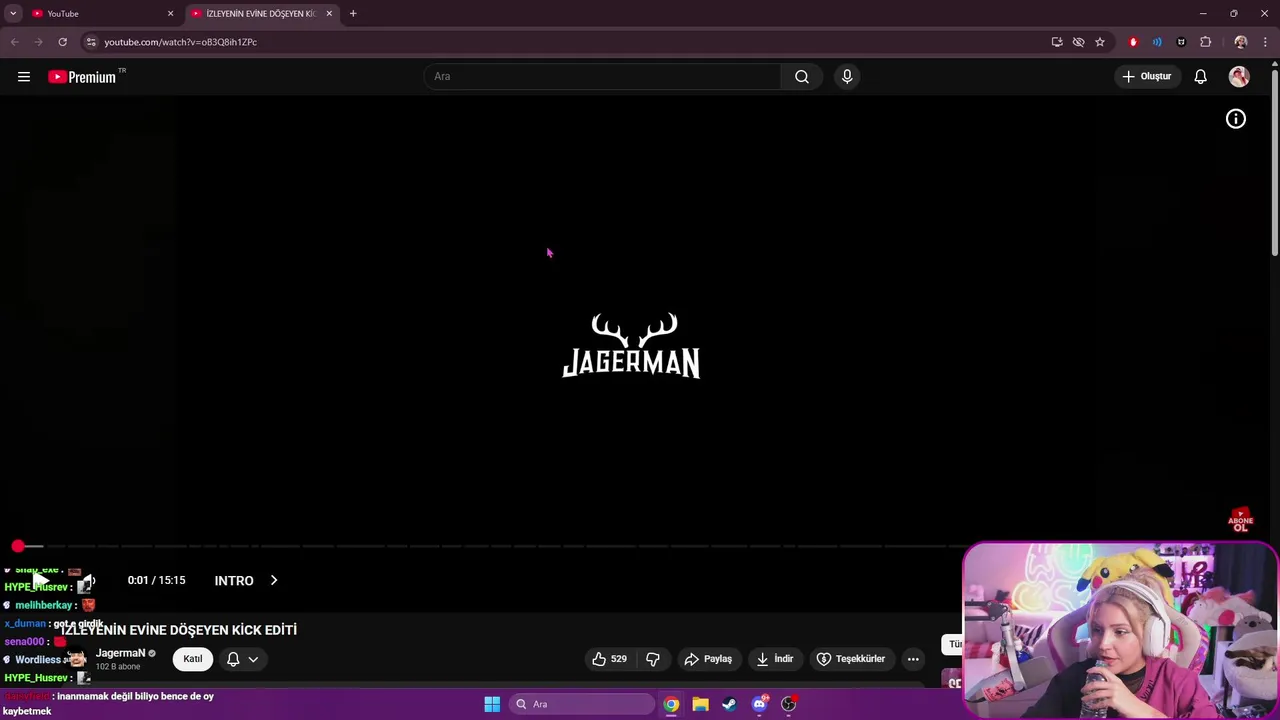Click the red progress bar scrubber
This screenshot has width=1280, height=720.
[x=18, y=546]
